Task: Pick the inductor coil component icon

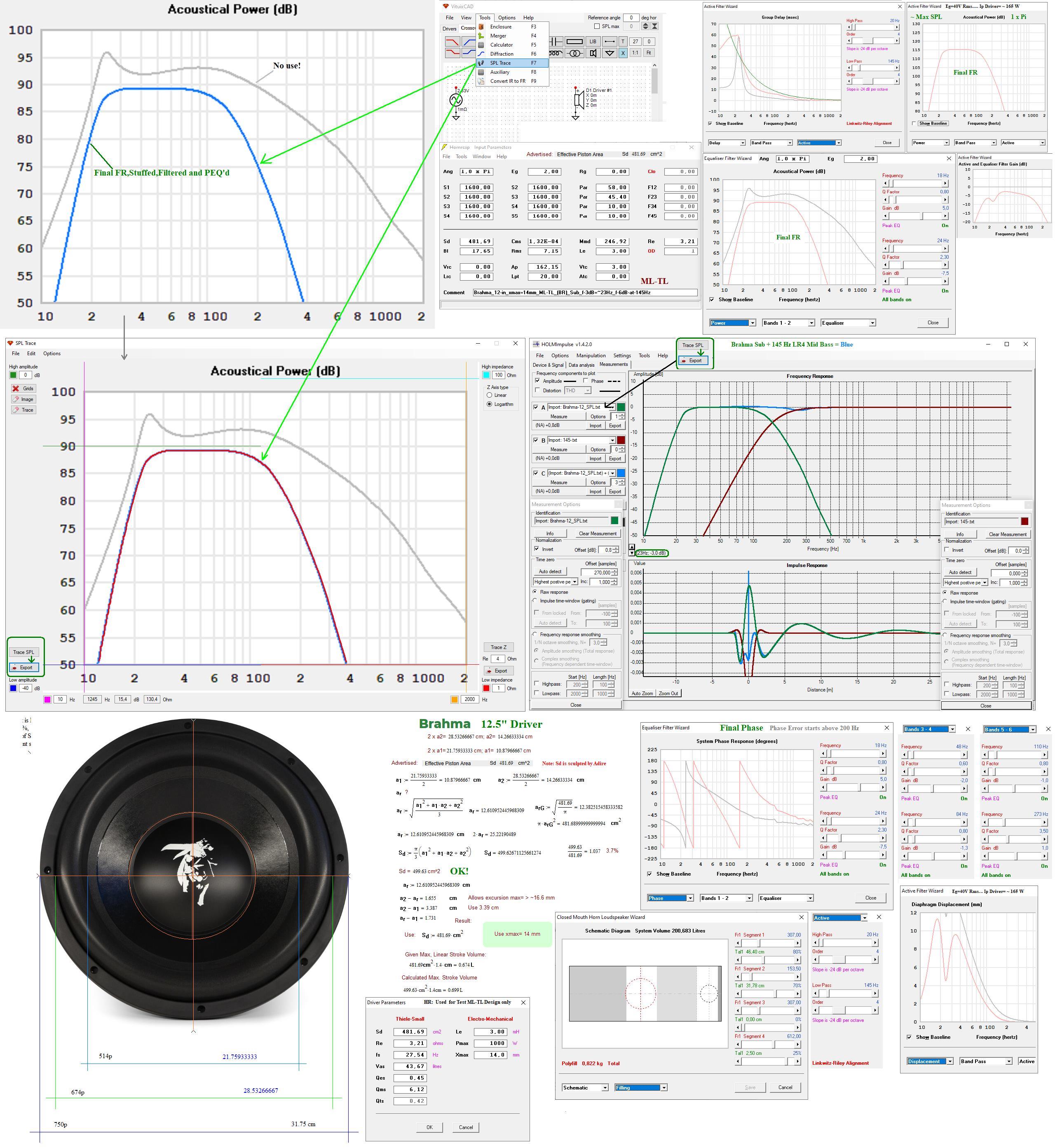Action: (556, 53)
